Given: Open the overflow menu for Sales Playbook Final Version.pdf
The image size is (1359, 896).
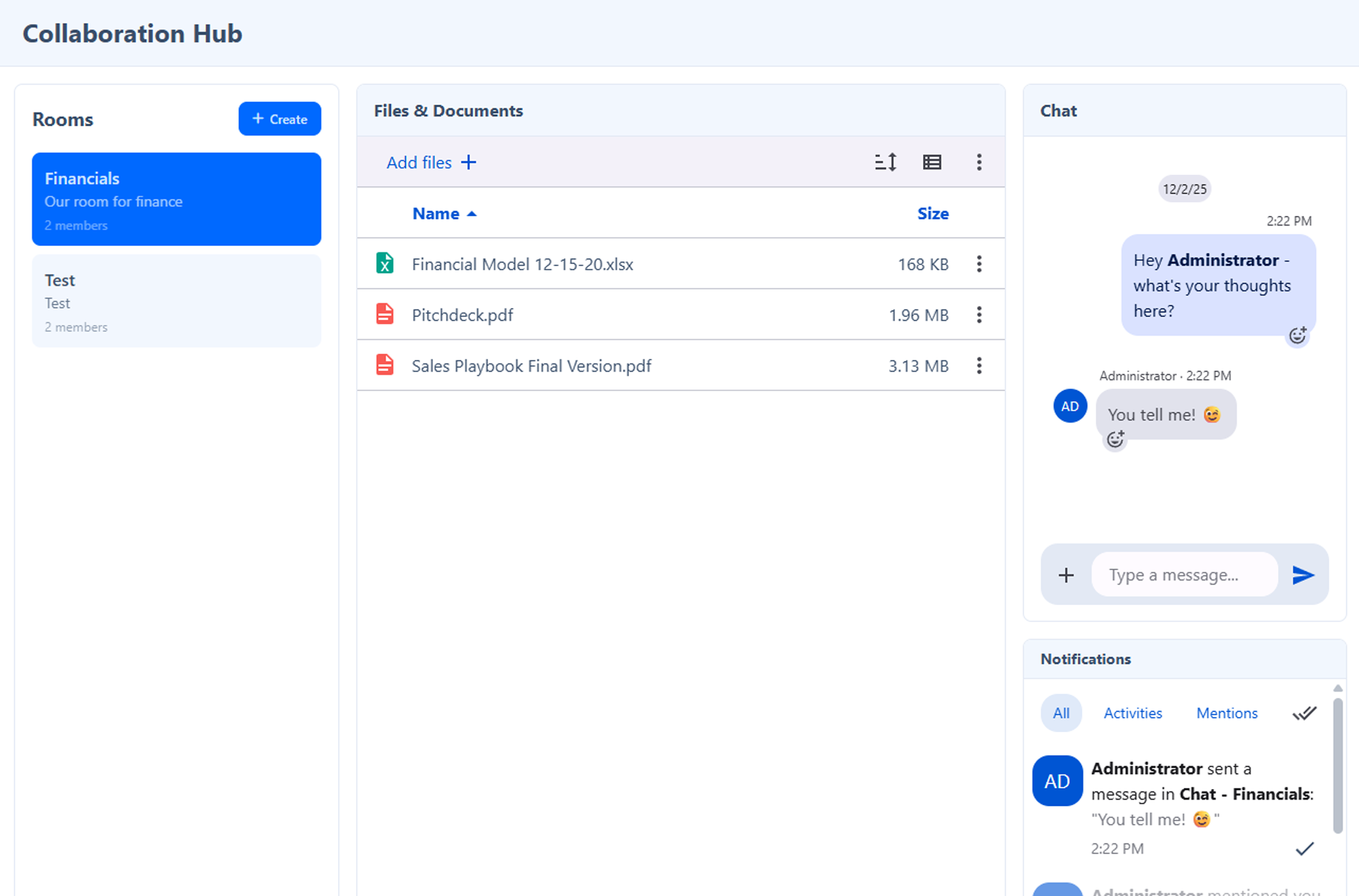Looking at the screenshot, I should click(x=979, y=366).
